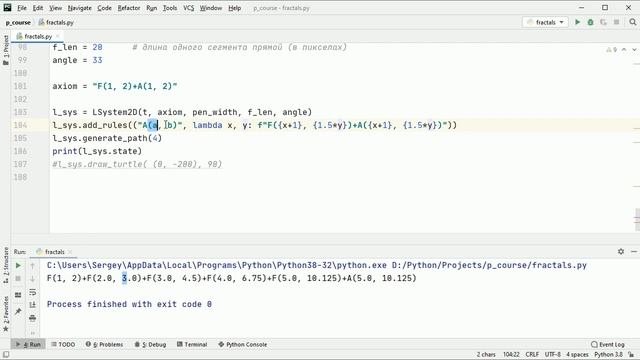
Task: Go down the stack trace arrow
Action: click(x=33, y=279)
